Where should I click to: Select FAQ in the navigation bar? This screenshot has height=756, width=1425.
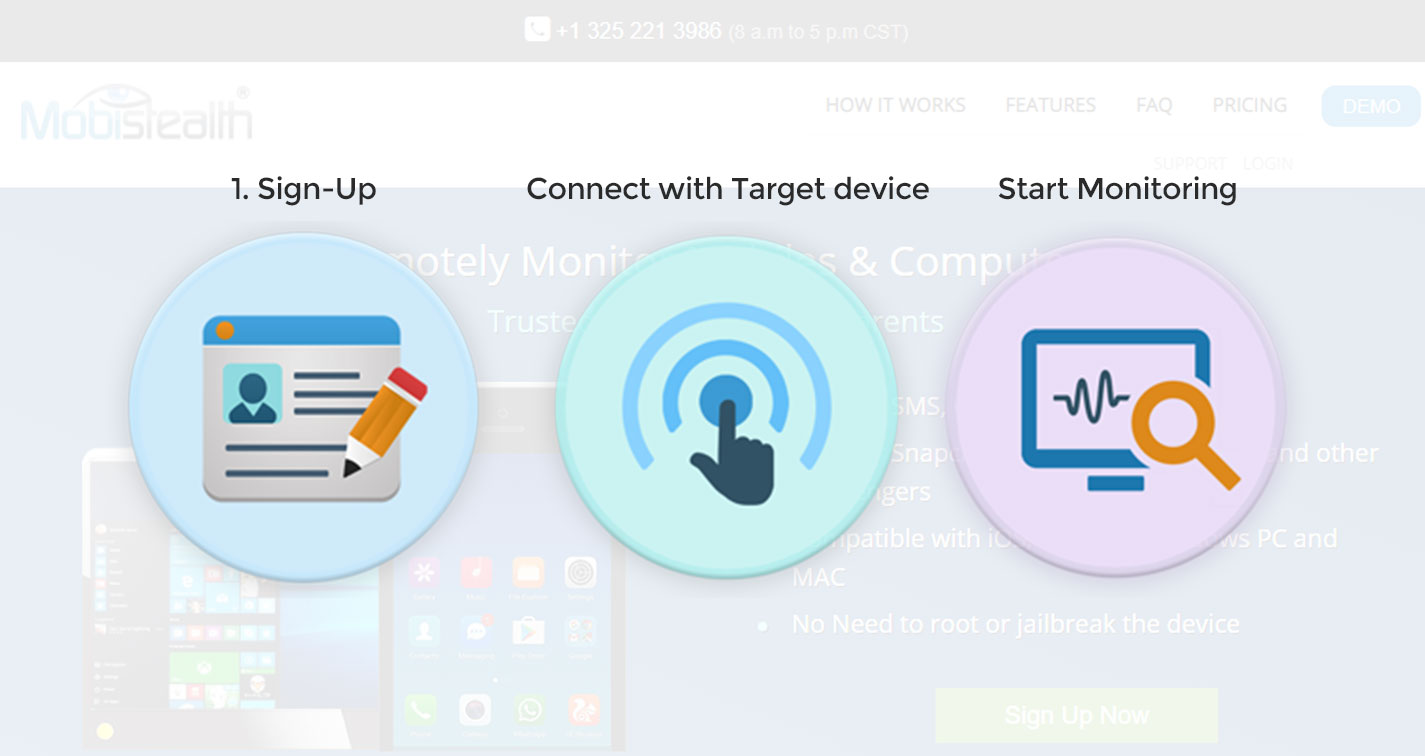pyautogui.click(x=1154, y=105)
